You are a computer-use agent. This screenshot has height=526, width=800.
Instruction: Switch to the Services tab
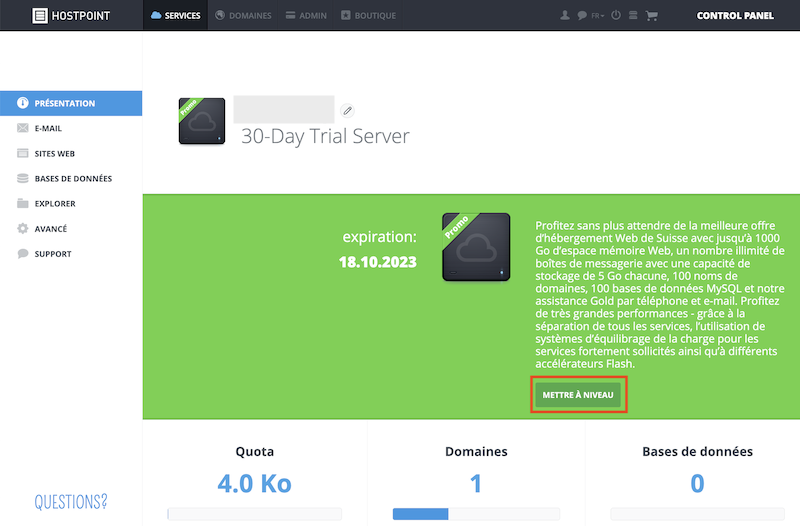(x=176, y=15)
